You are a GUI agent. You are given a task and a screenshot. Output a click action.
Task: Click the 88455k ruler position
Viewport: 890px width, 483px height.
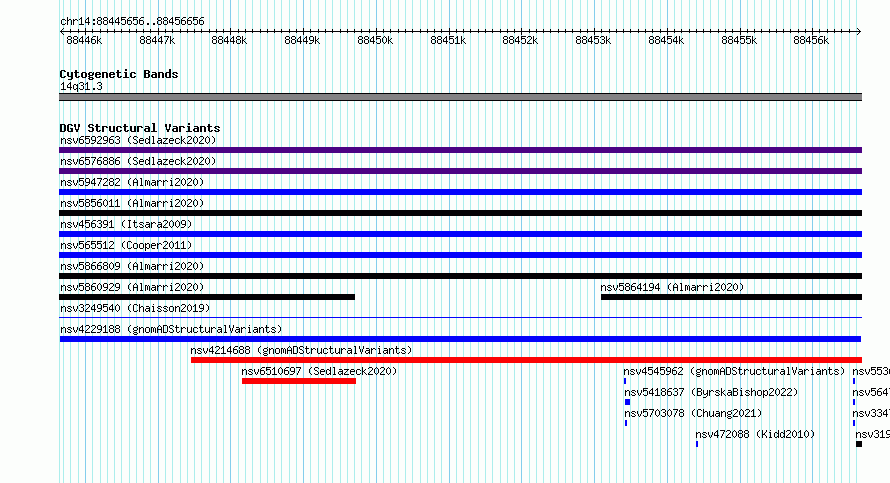pos(739,40)
